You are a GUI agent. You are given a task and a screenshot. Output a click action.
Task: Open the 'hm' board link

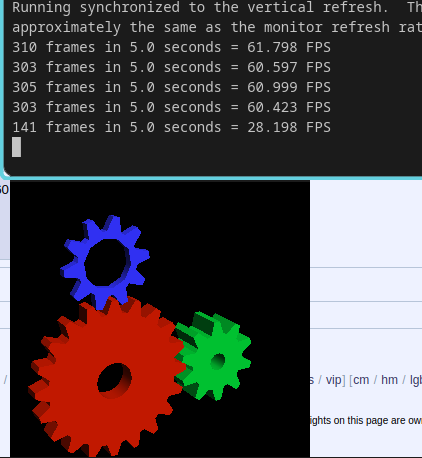coord(389,380)
